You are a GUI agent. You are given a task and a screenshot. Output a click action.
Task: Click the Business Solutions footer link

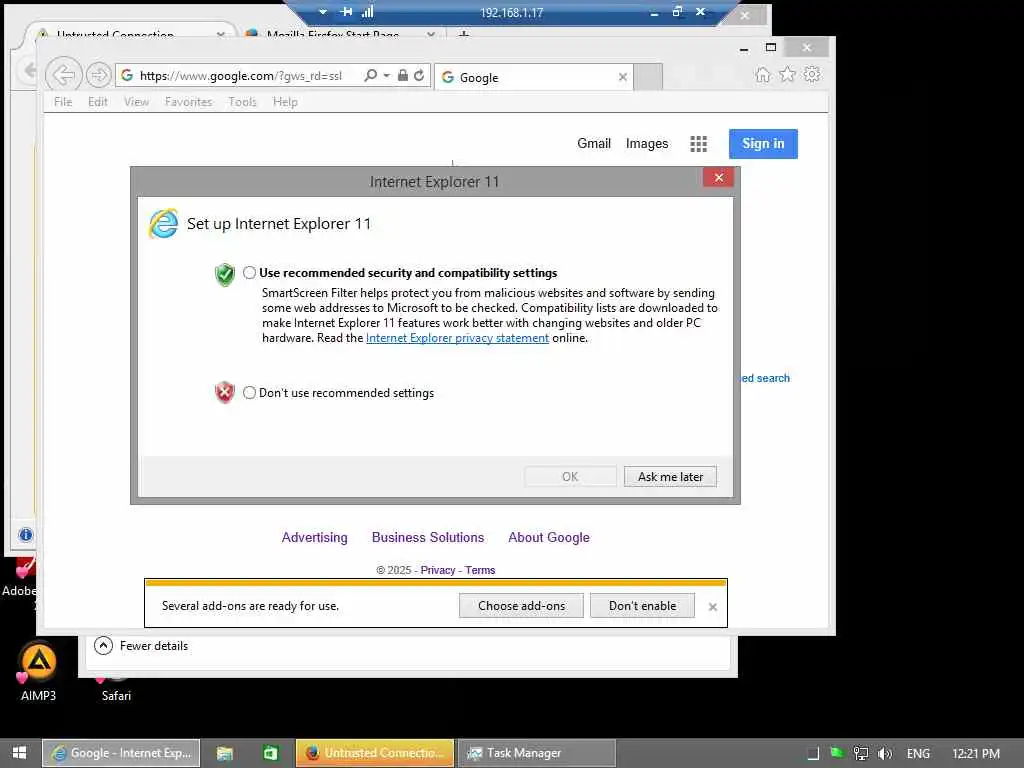click(428, 537)
